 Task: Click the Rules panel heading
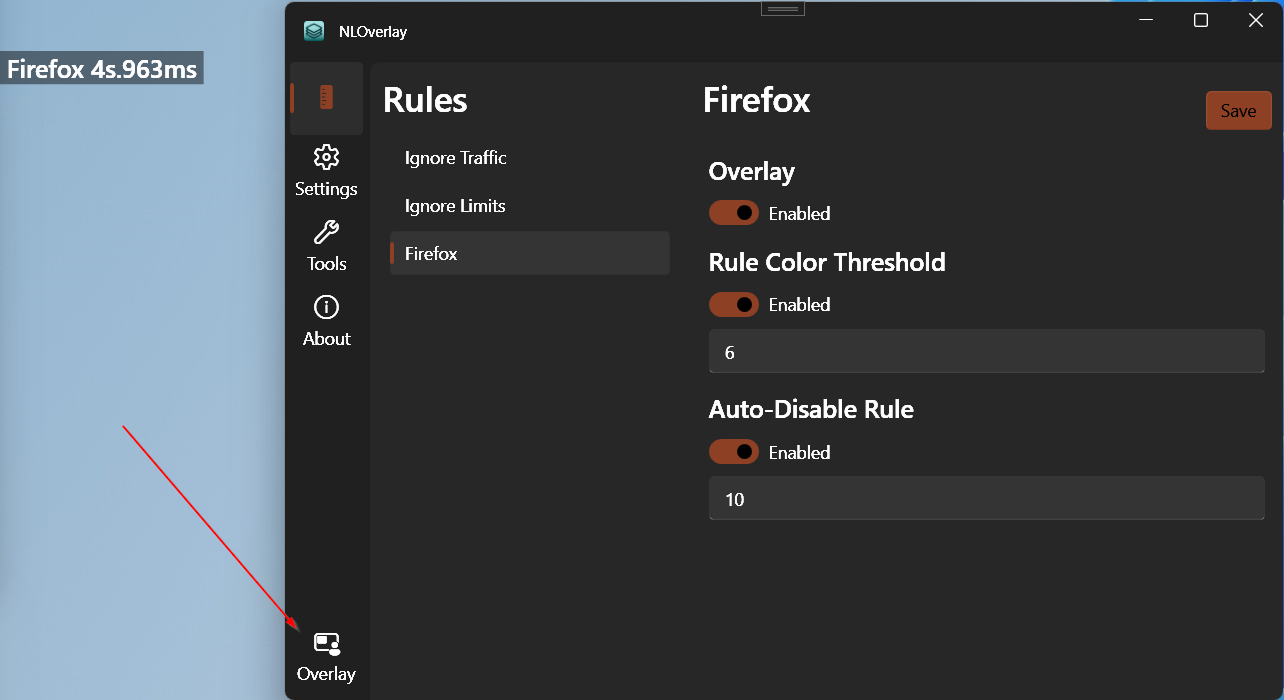coord(425,100)
